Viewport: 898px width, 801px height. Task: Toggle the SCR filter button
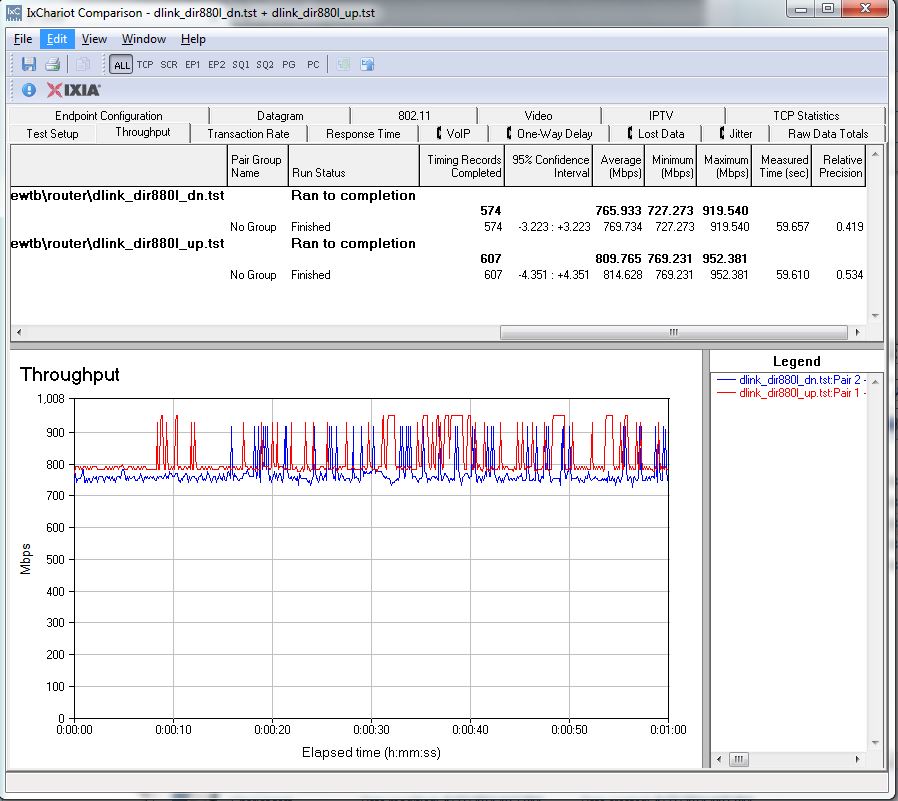tap(169, 65)
